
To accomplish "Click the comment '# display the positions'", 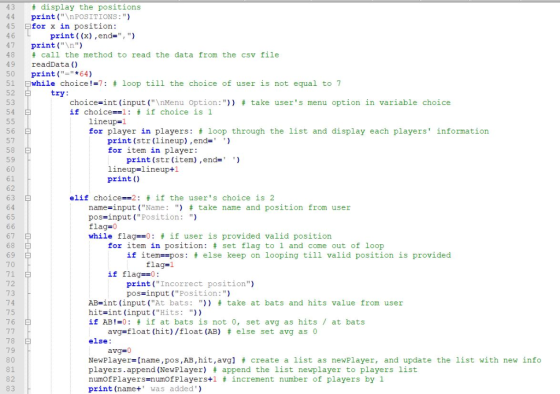I will coord(86,7).
